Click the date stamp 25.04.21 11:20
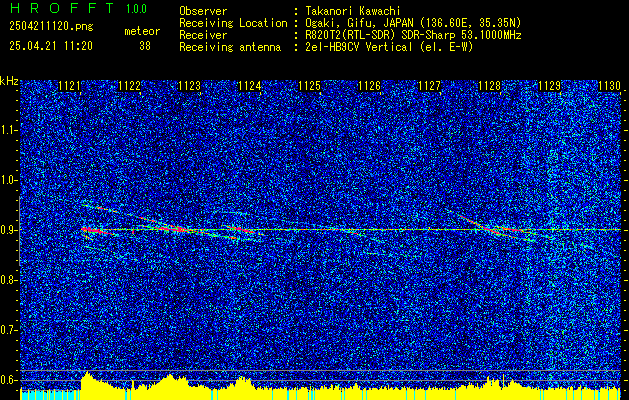629x400 pixels. (51, 46)
